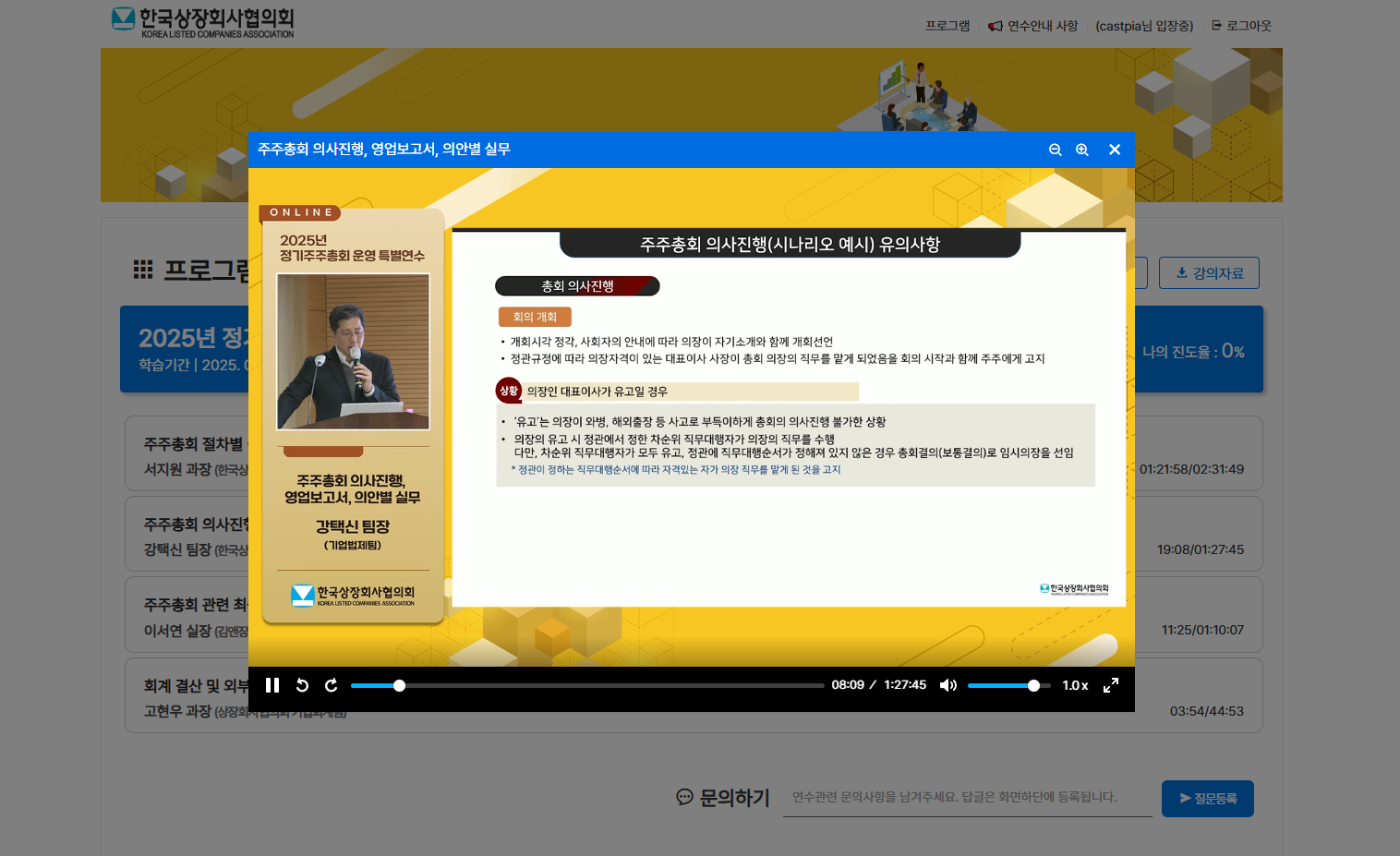Viewport: 1400px width, 856px height.
Task: Click the 문의하기 question input field
Action: pos(967,798)
